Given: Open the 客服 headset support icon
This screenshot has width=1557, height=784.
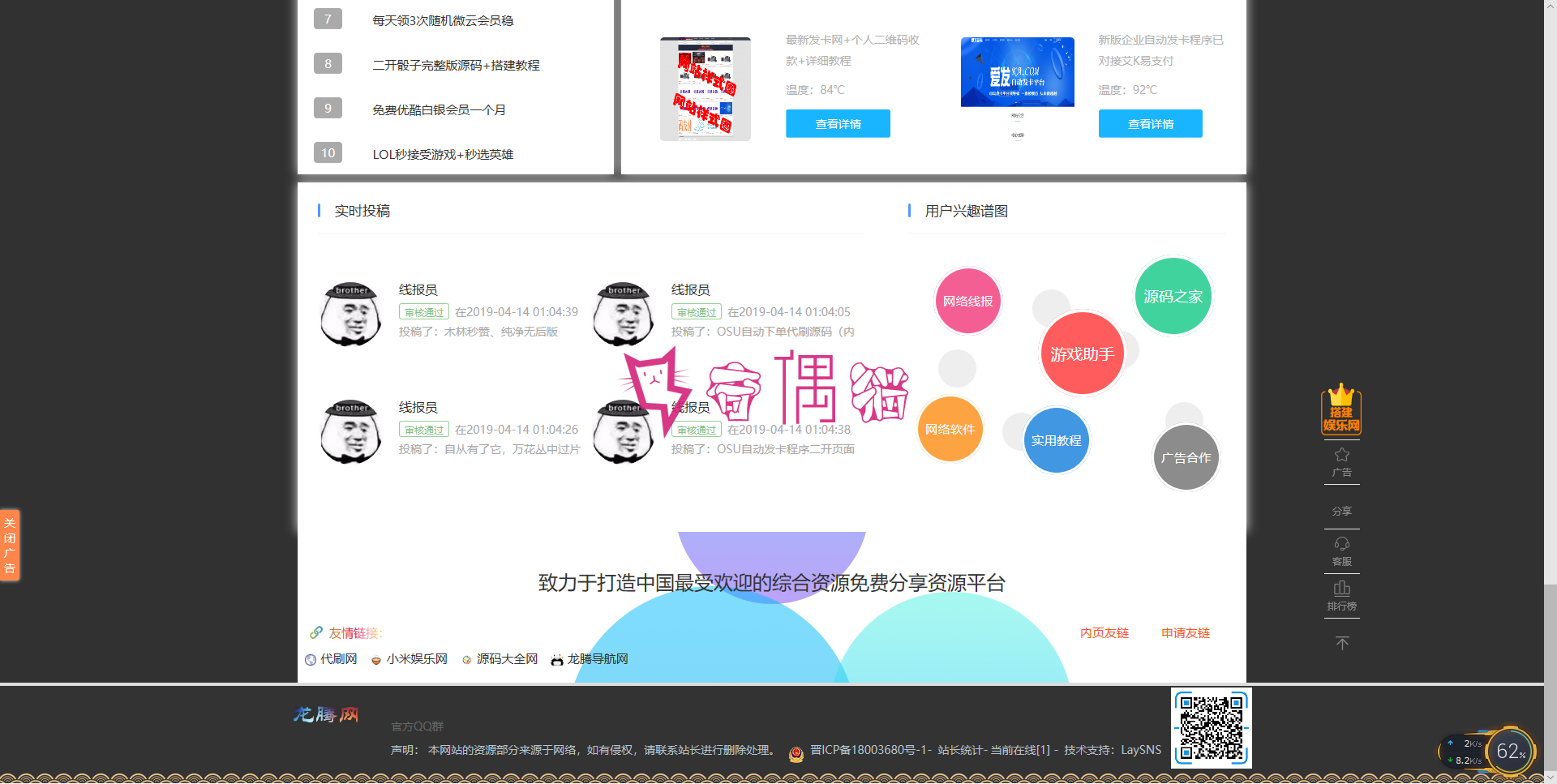Looking at the screenshot, I should coord(1342,551).
